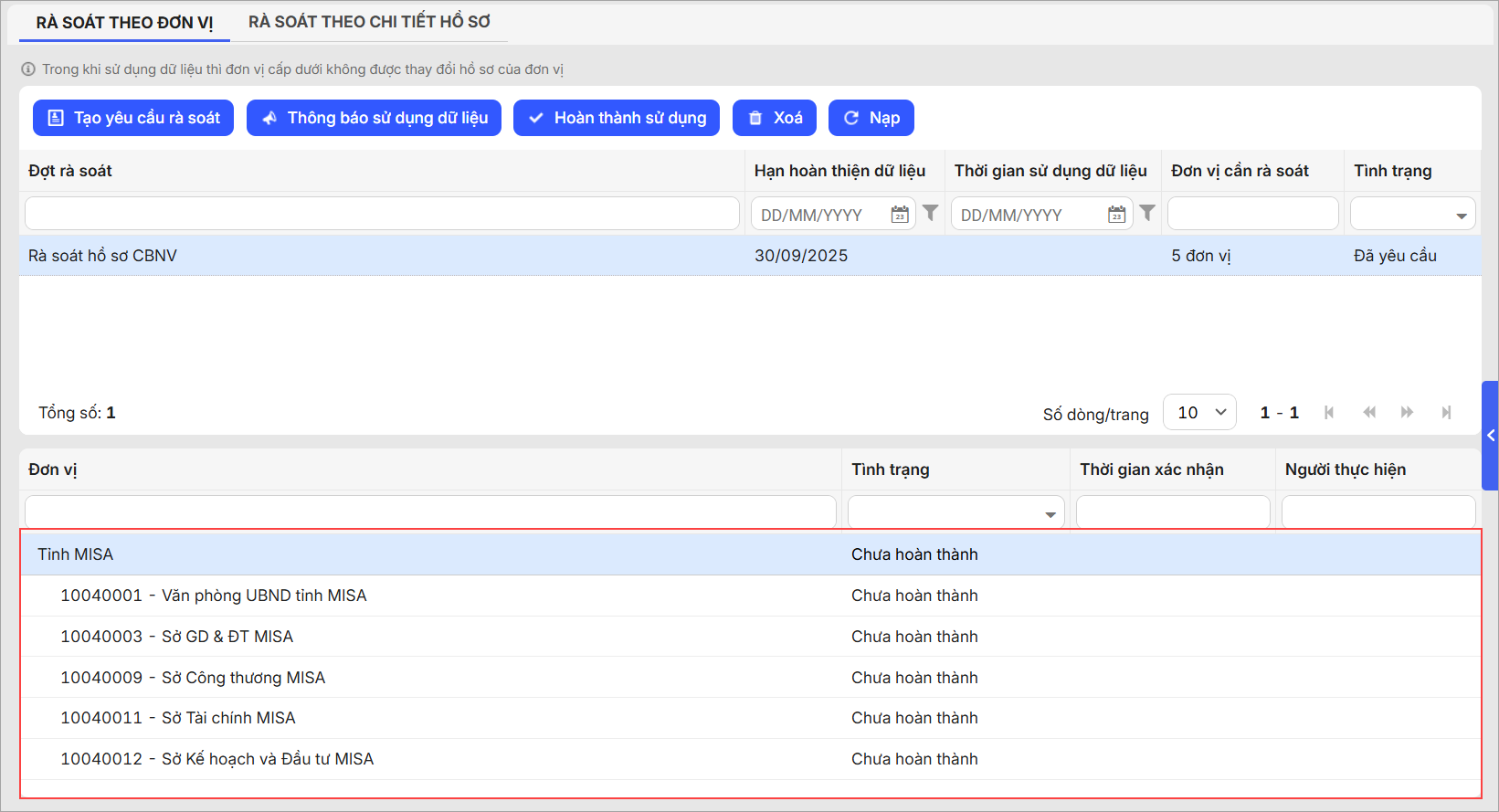Jump to the last page arrow
This screenshot has height=812, width=1499.
[1446, 413]
